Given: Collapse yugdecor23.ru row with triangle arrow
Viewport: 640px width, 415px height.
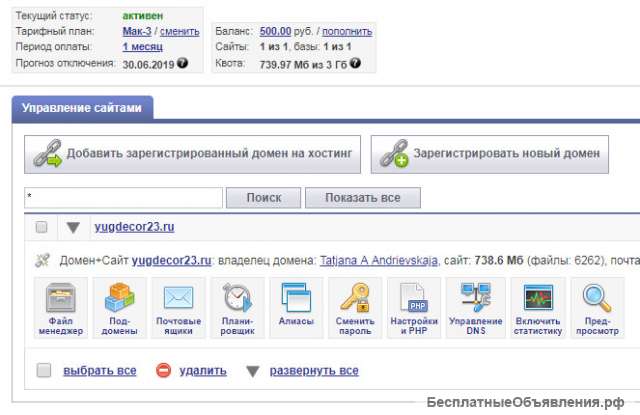Looking at the screenshot, I should [73, 228].
